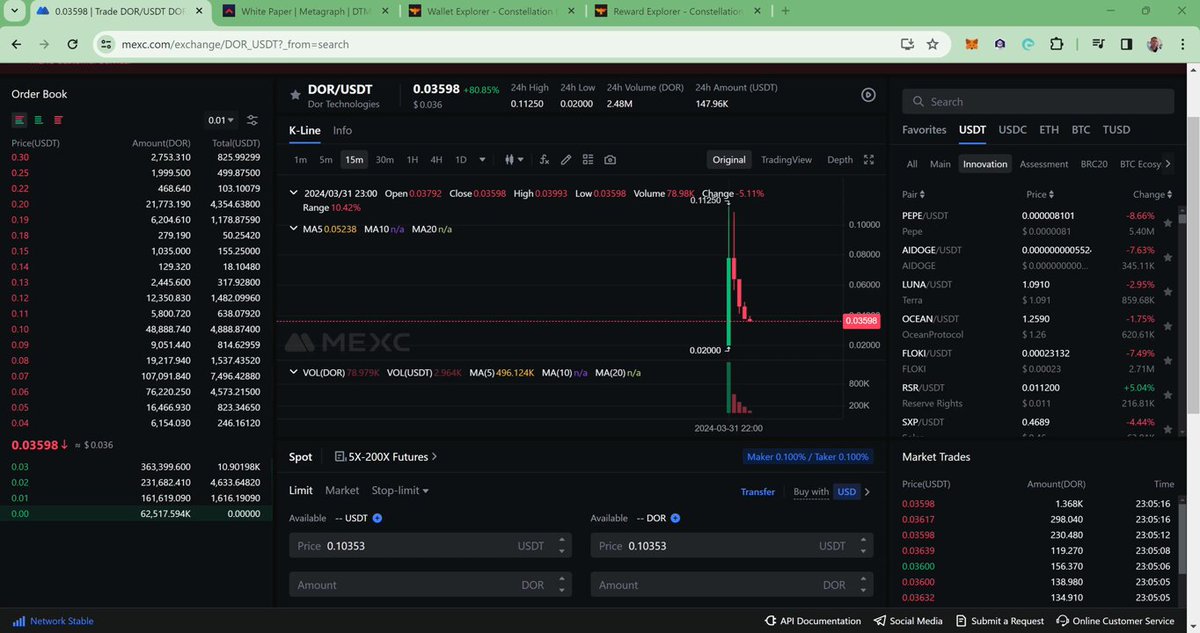Add DOR funds with plus icon

point(675,518)
